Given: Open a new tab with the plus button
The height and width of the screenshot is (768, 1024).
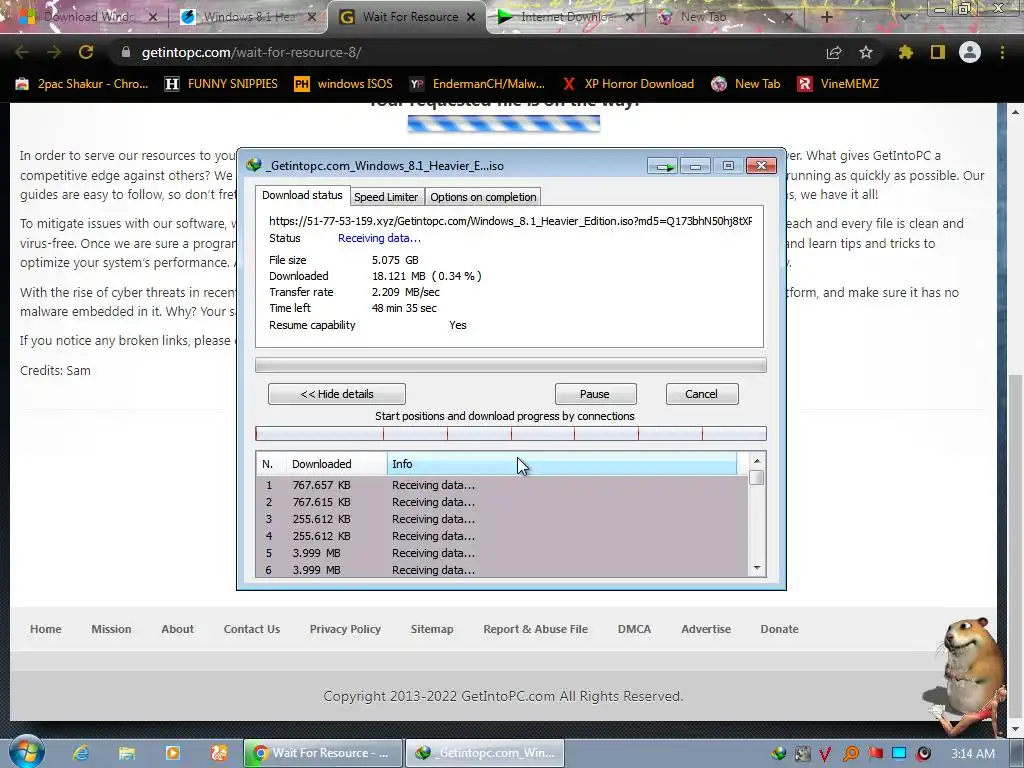Looking at the screenshot, I should (x=826, y=17).
